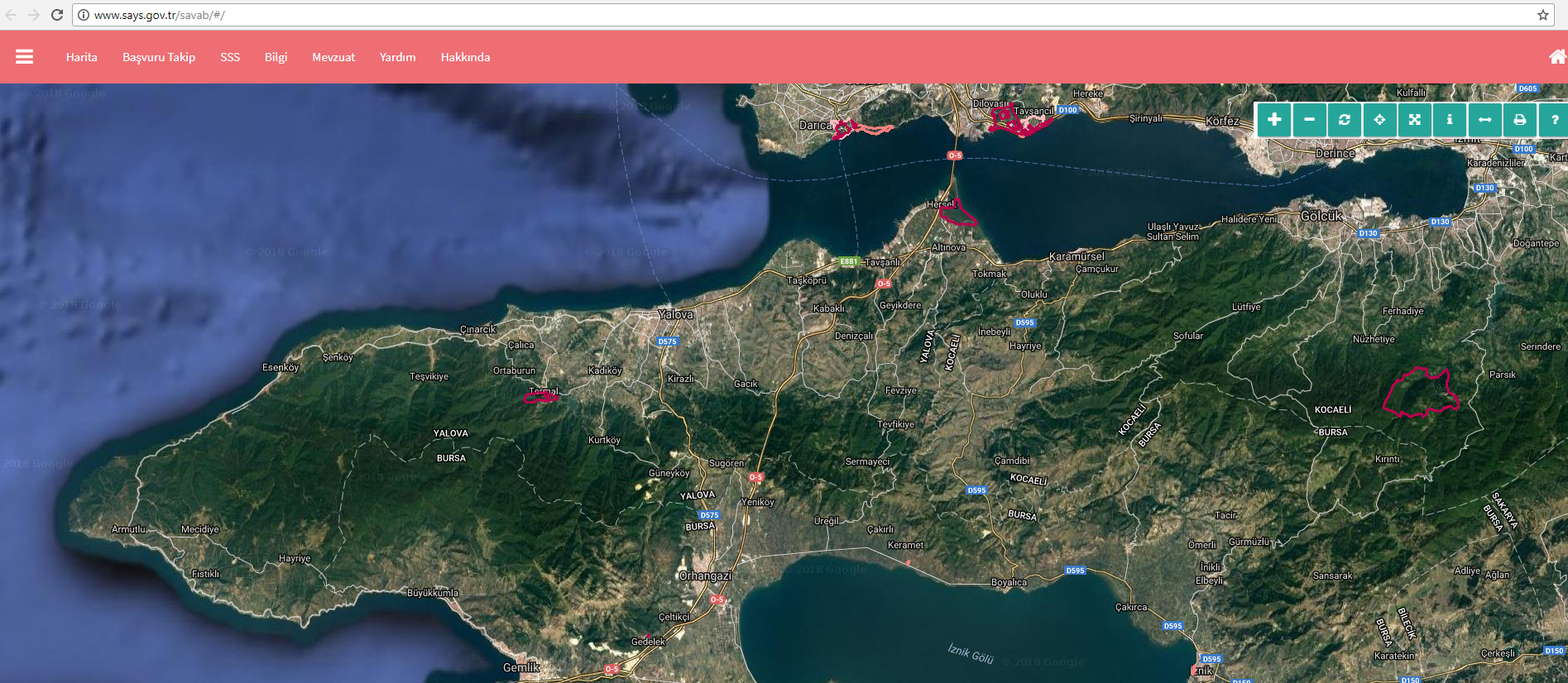Viewport: 1568px width, 683px height.
Task: Reload the page in browser
Action: 57,15
